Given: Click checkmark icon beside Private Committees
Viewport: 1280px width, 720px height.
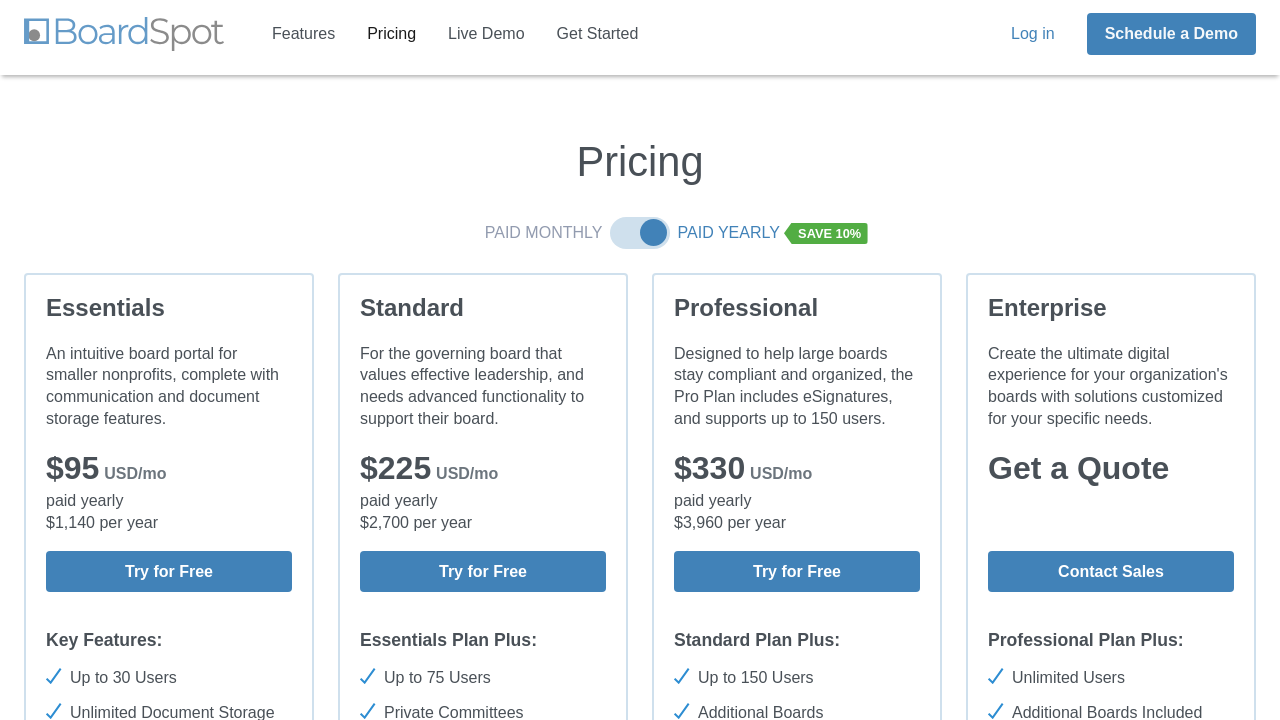Looking at the screenshot, I should pos(368,711).
